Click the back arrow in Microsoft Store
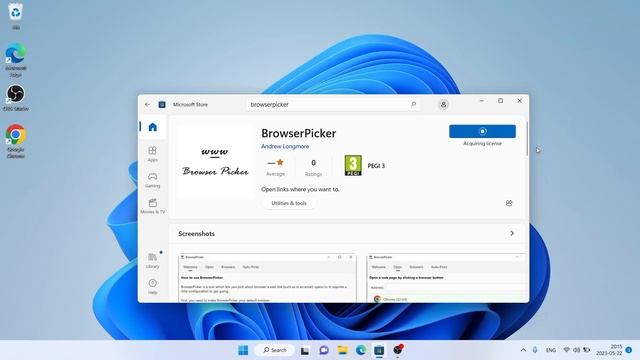Image resolution: width=640 pixels, height=360 pixels. [x=147, y=104]
